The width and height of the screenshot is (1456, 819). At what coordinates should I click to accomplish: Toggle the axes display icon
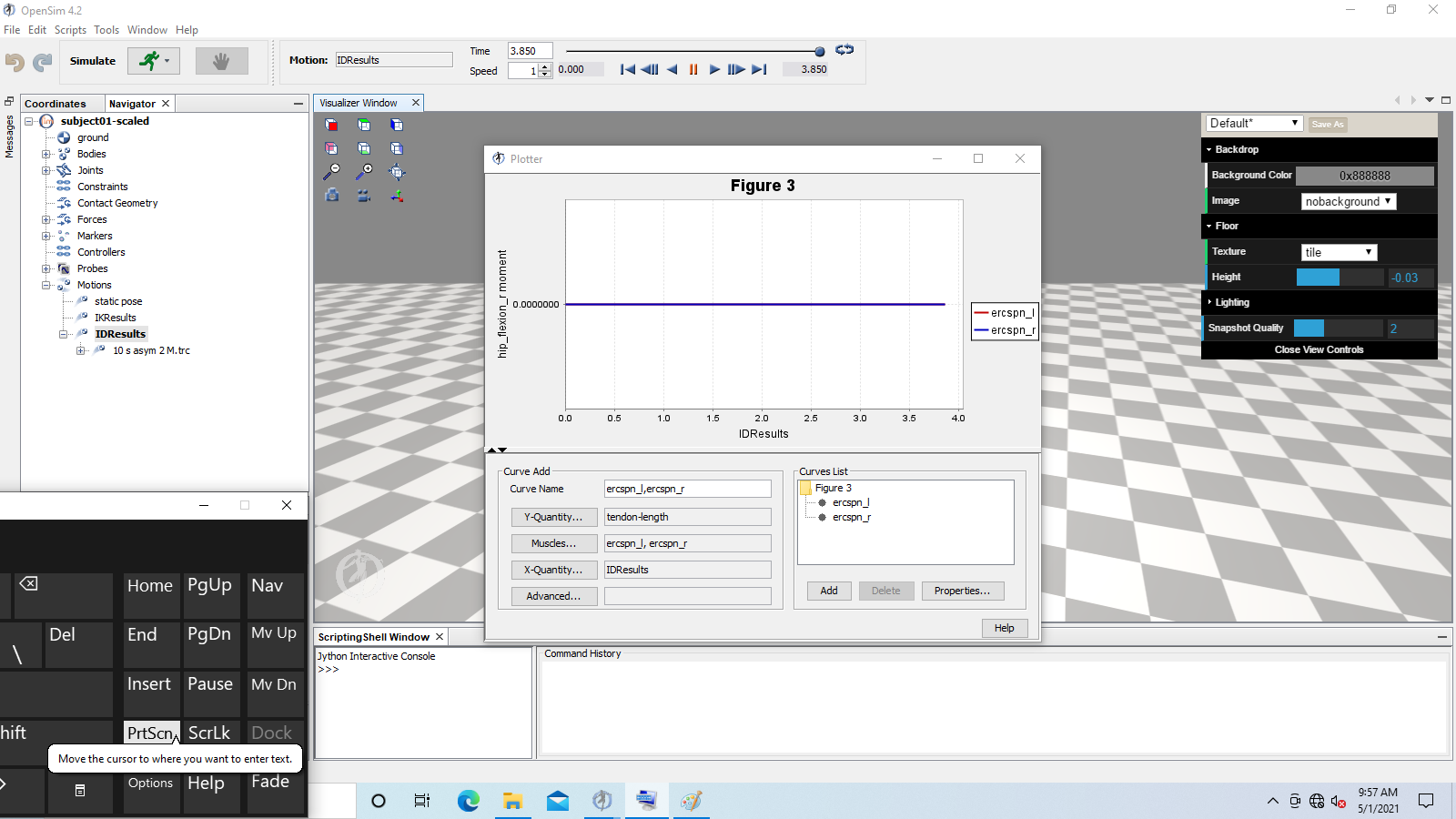397,195
